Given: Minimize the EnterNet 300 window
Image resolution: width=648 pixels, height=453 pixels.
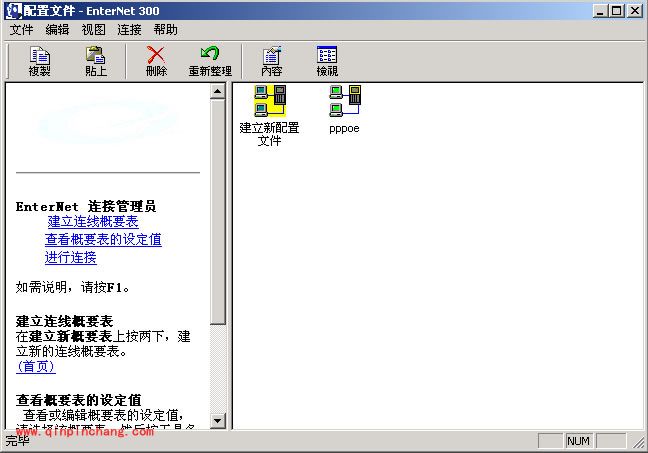Looking at the screenshot, I should (x=601, y=11).
